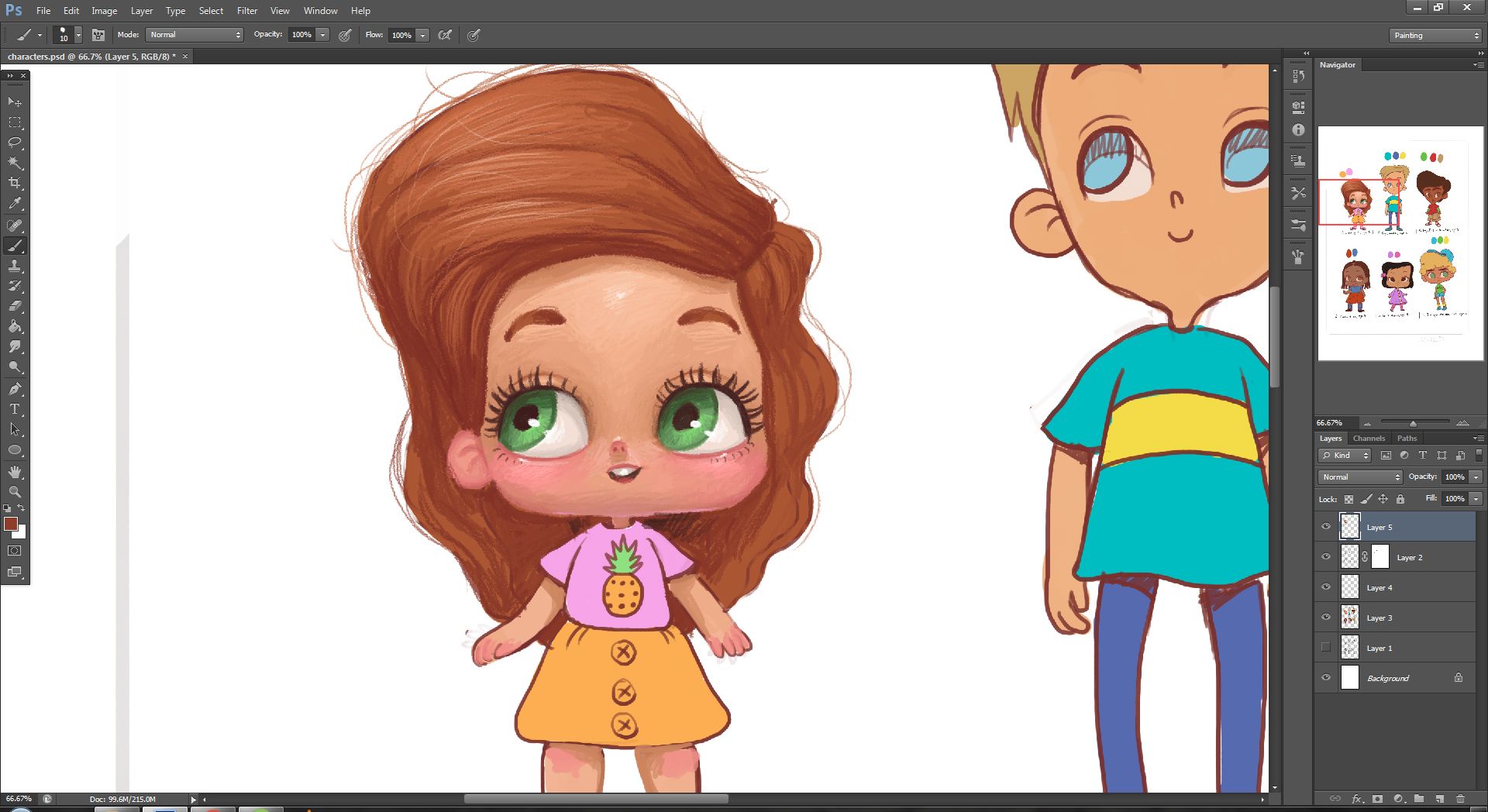The width and height of the screenshot is (1488, 812).
Task: Open the Window menu
Action: 320,11
